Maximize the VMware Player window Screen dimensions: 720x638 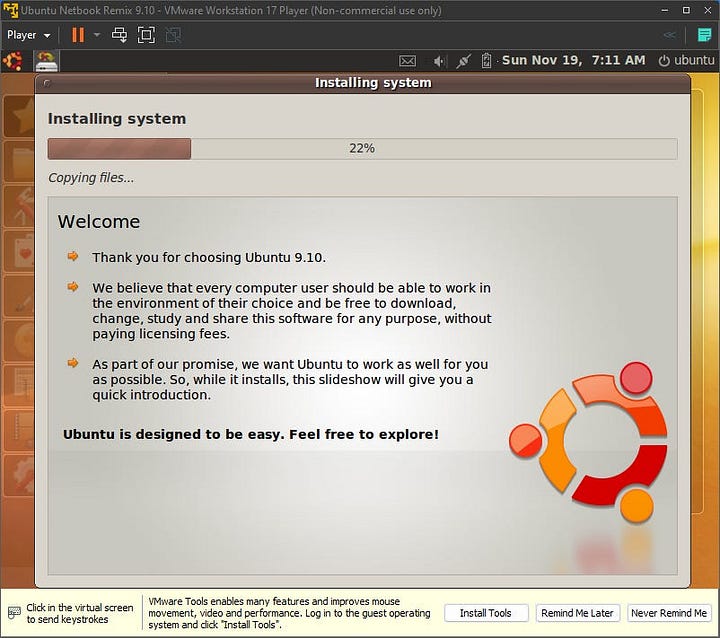pyautogui.click(x=686, y=10)
